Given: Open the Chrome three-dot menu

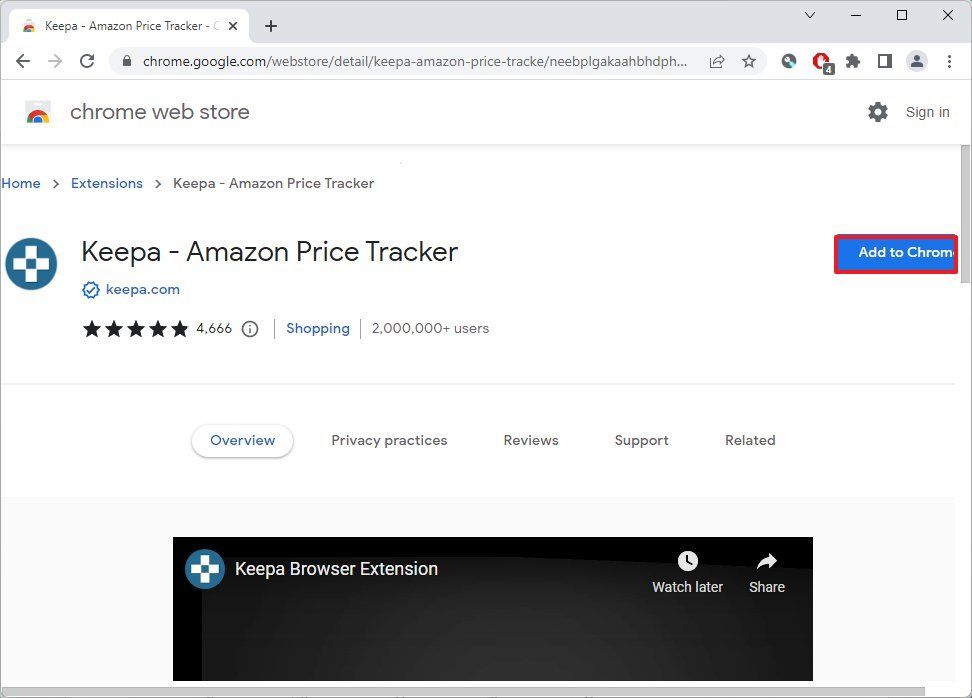Looking at the screenshot, I should [949, 61].
